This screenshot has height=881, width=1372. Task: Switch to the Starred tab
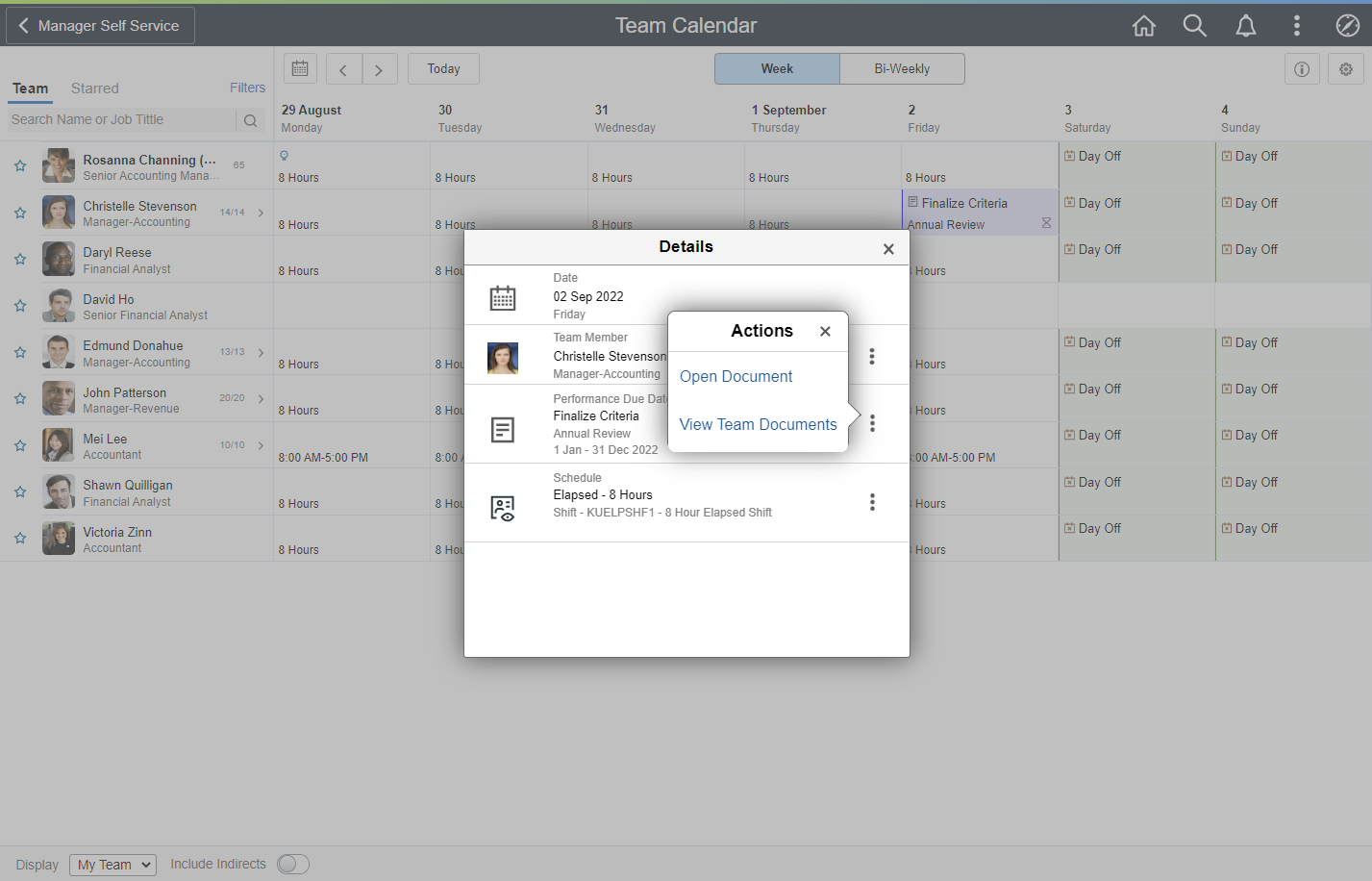click(x=94, y=88)
